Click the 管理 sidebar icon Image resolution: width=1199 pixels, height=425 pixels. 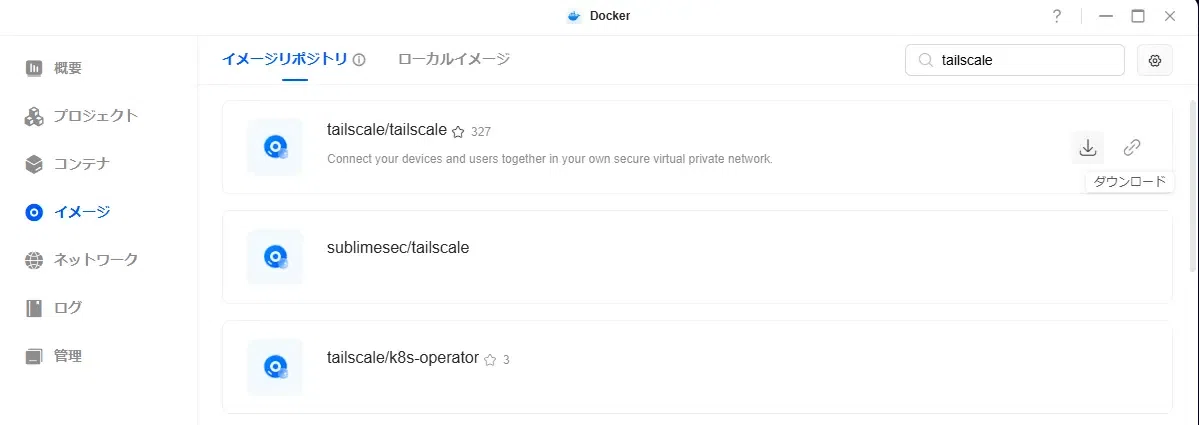34,356
